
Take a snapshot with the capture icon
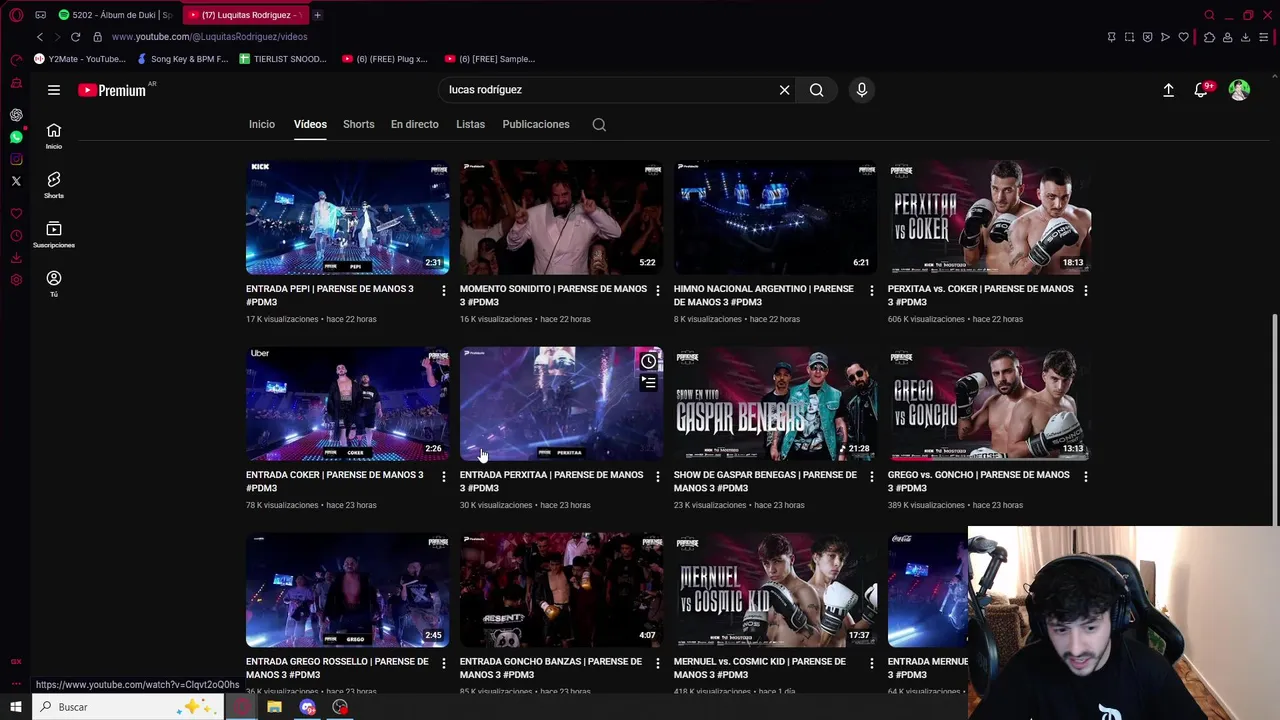point(1129,37)
